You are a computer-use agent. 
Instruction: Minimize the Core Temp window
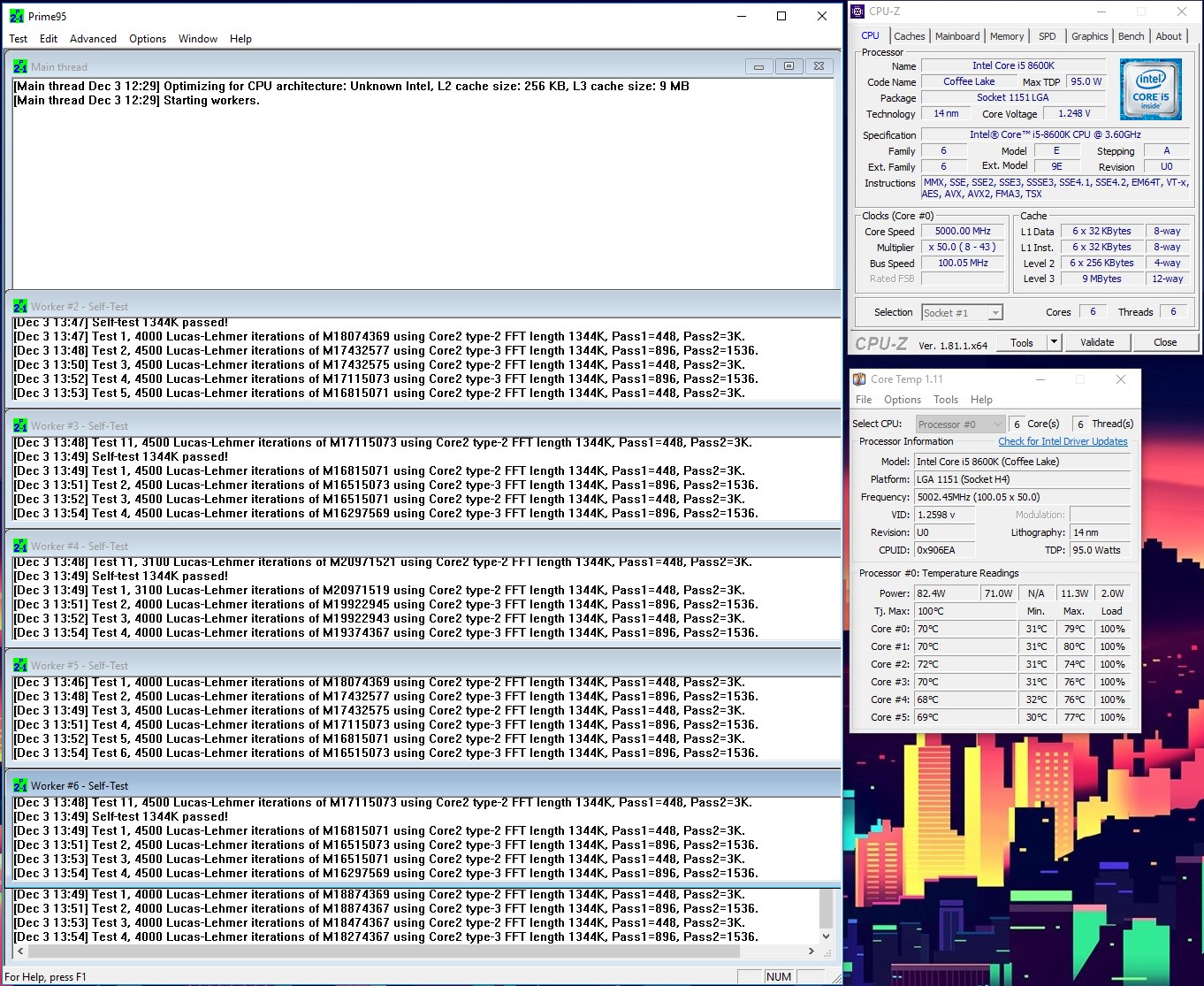pyautogui.click(x=1040, y=379)
